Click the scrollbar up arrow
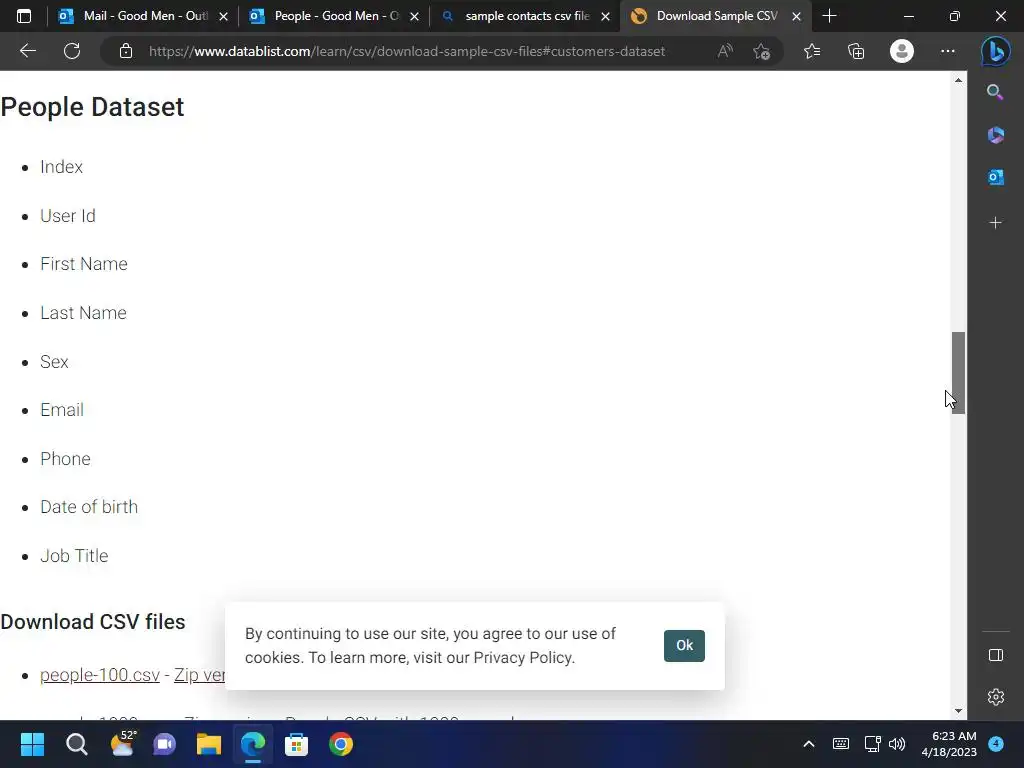This screenshot has height=768, width=1024. 958,80
